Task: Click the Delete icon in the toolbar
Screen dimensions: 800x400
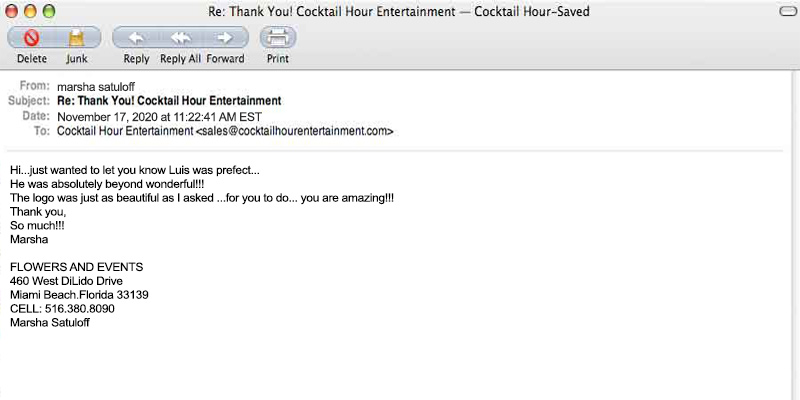Action: pyautogui.click(x=31, y=39)
